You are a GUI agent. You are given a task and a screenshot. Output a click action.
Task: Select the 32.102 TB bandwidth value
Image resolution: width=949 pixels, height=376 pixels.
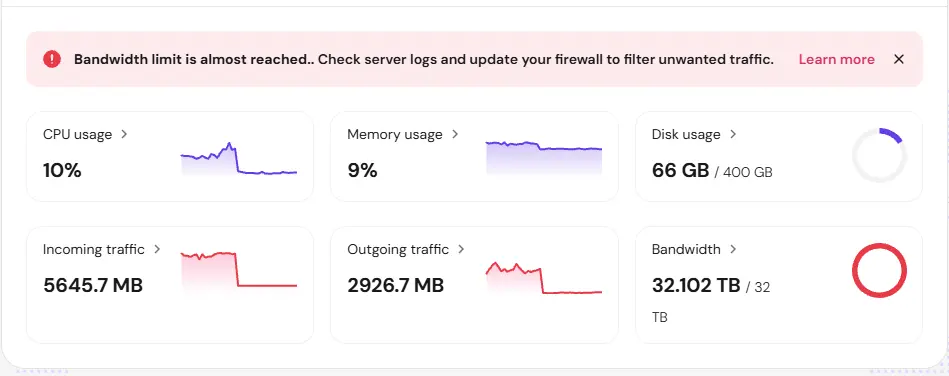[696, 285]
